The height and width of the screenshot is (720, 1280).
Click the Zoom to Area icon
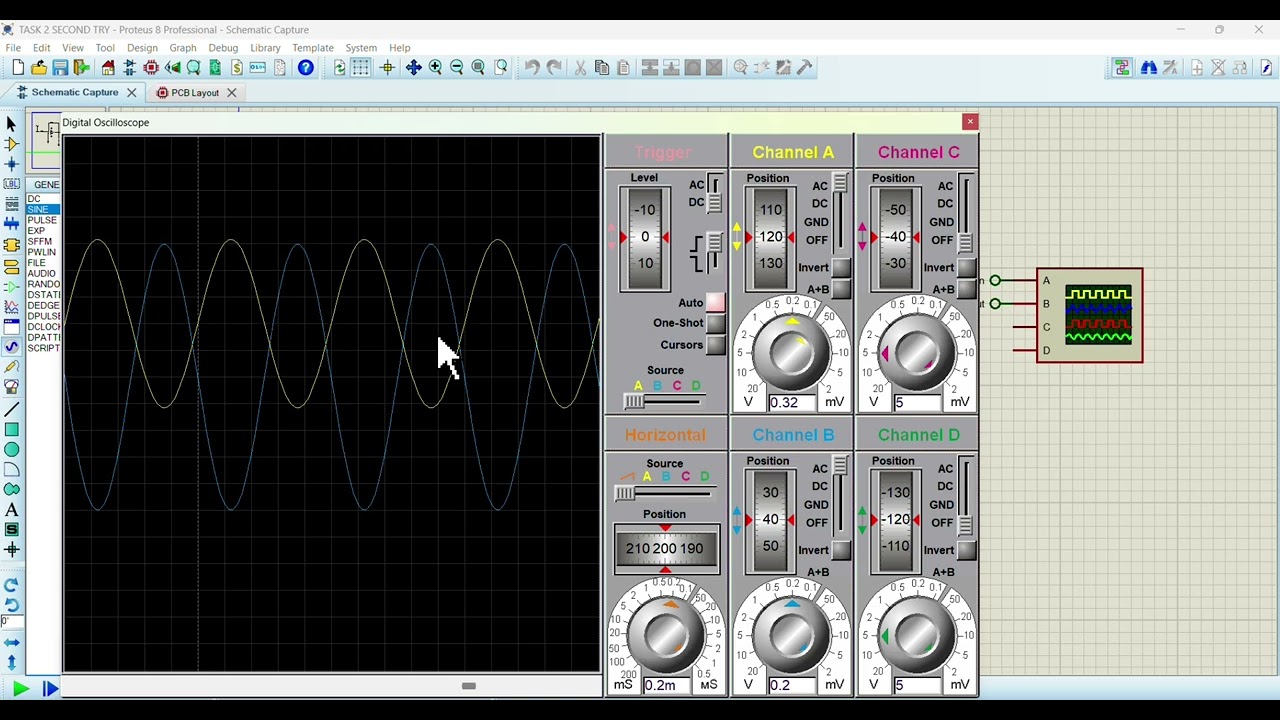[501, 67]
